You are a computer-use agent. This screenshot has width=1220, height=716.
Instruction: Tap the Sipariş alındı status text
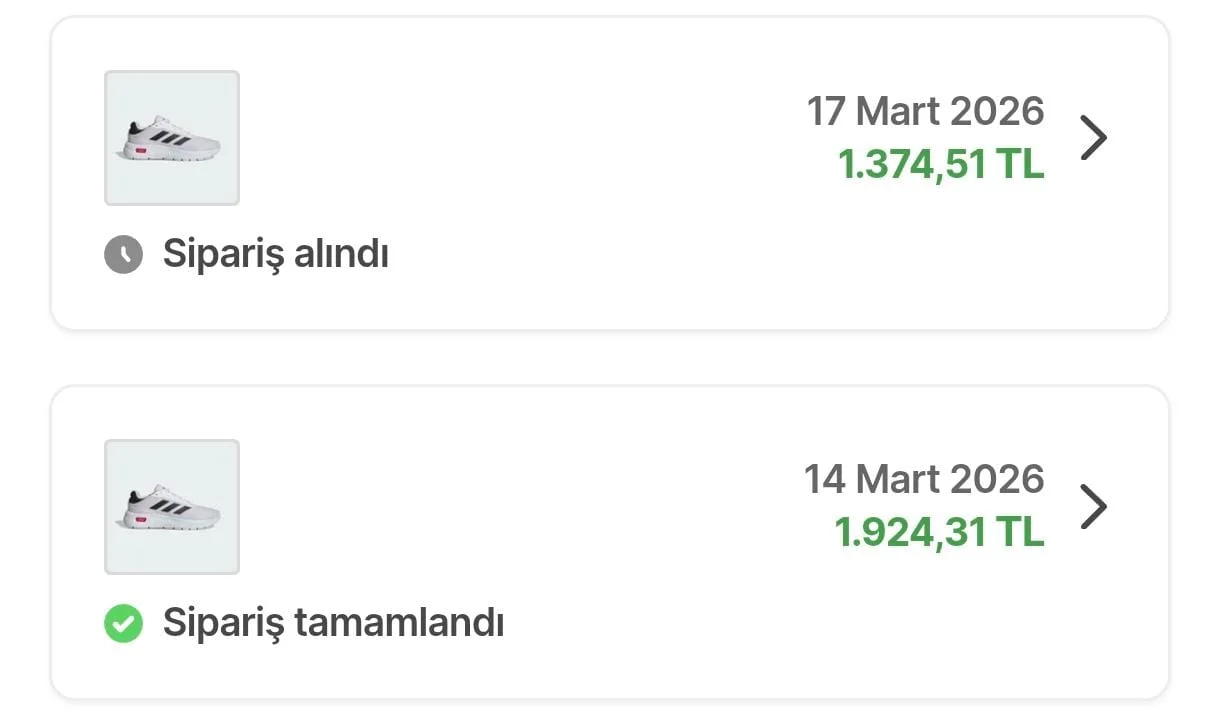275,255
